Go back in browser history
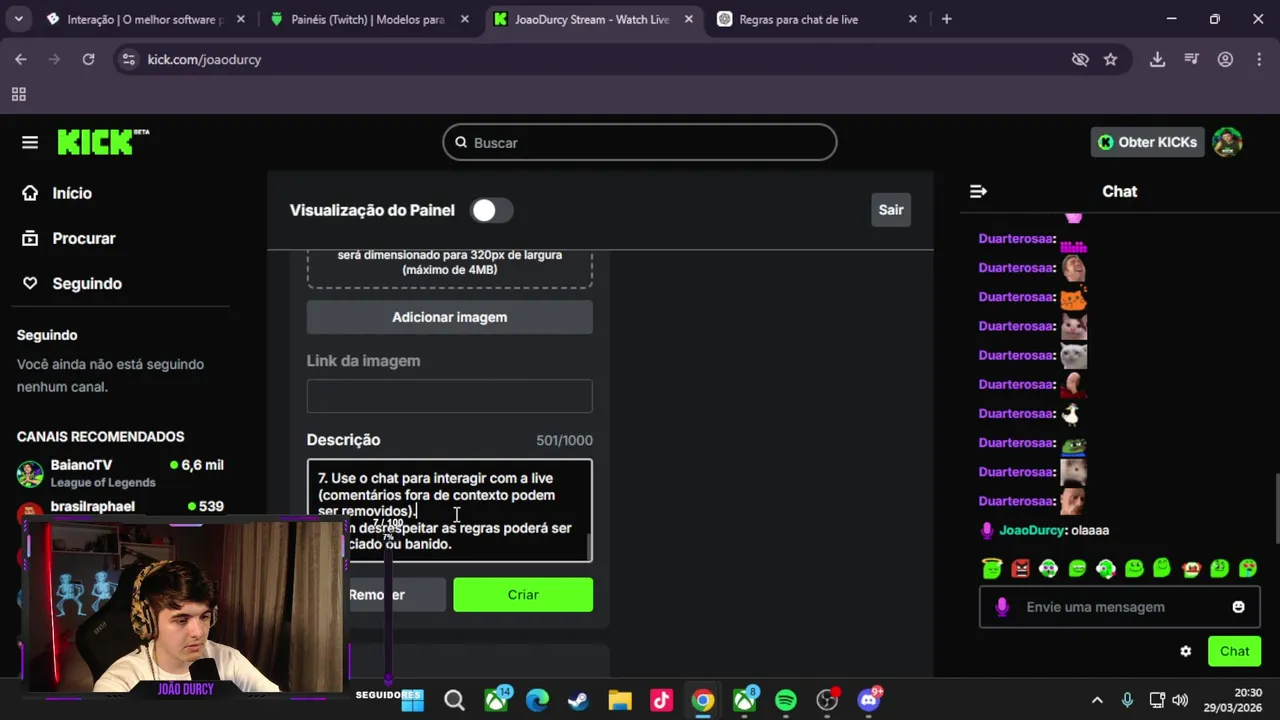This screenshot has height=720, width=1280. pos(21,59)
